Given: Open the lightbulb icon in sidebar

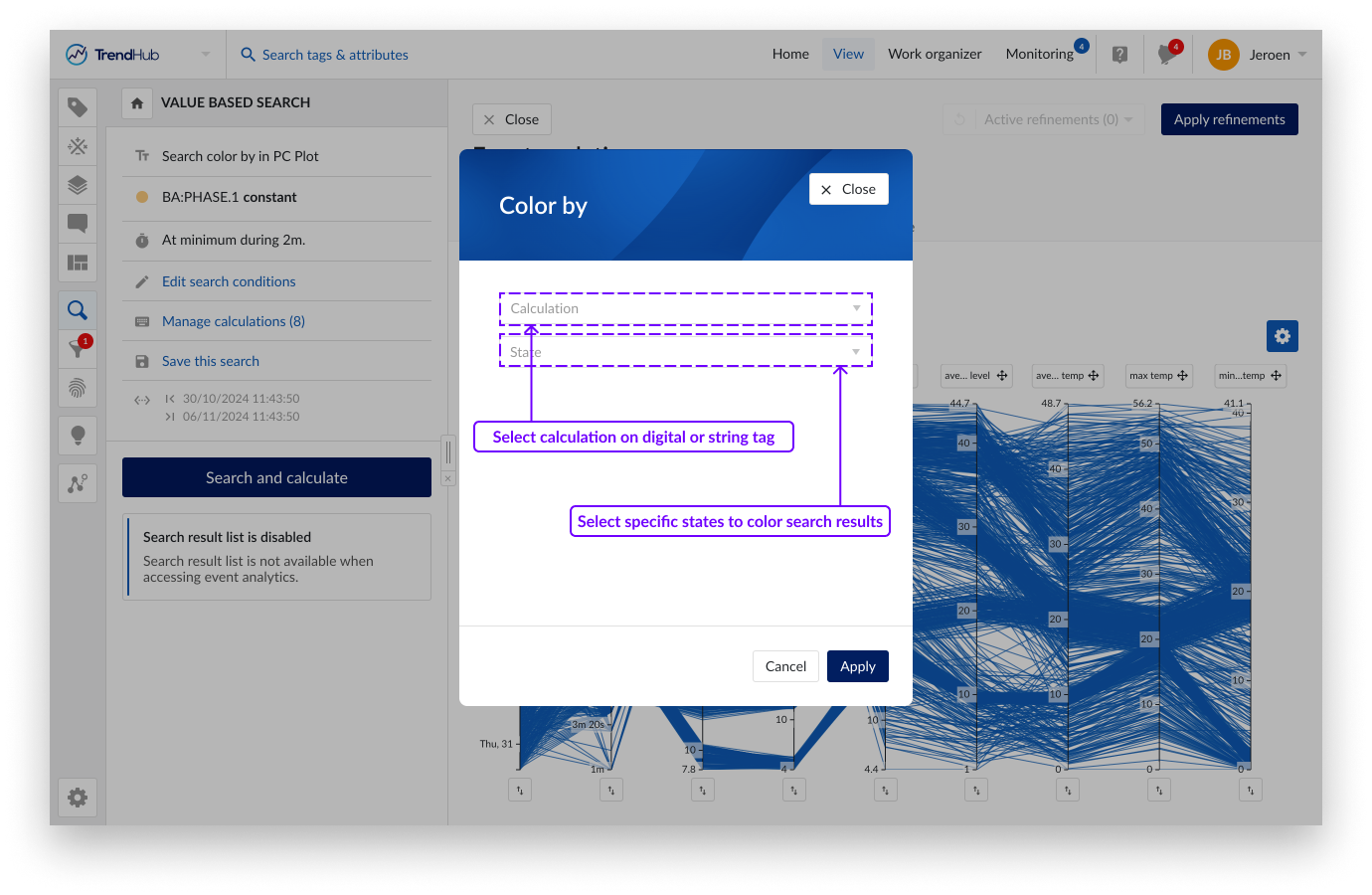Looking at the screenshot, I should tap(78, 435).
